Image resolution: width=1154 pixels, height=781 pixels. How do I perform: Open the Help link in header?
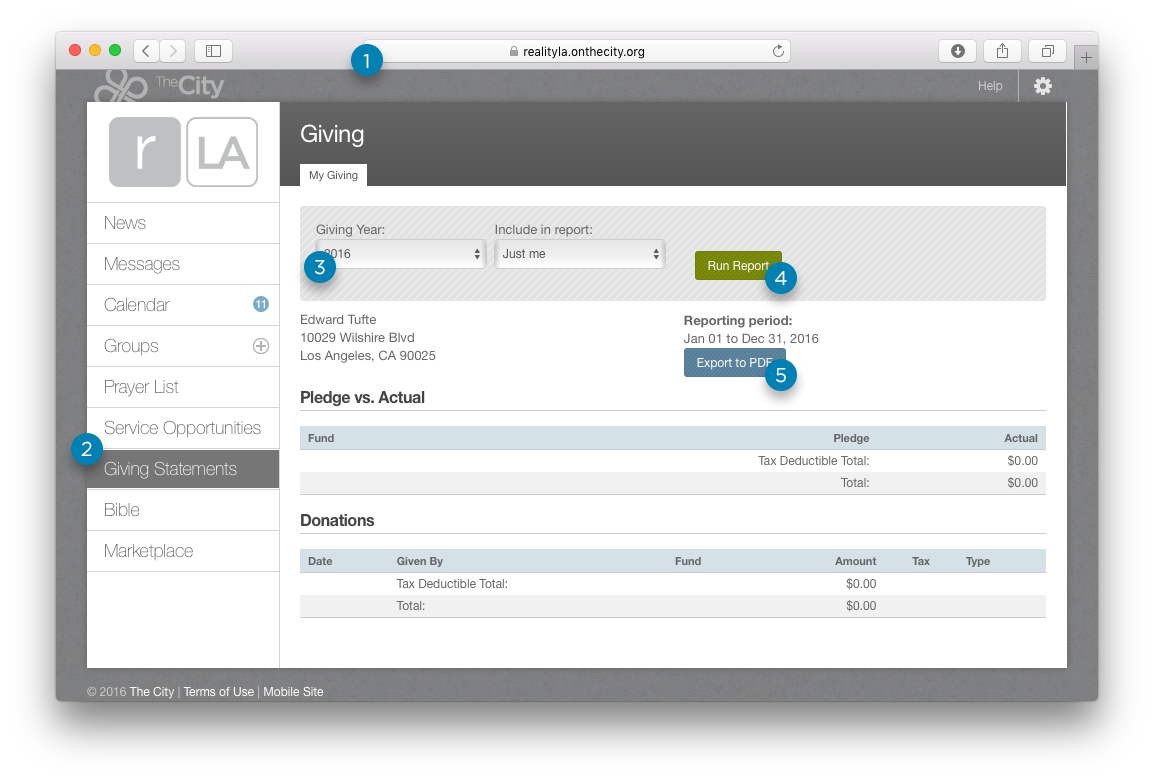click(990, 86)
